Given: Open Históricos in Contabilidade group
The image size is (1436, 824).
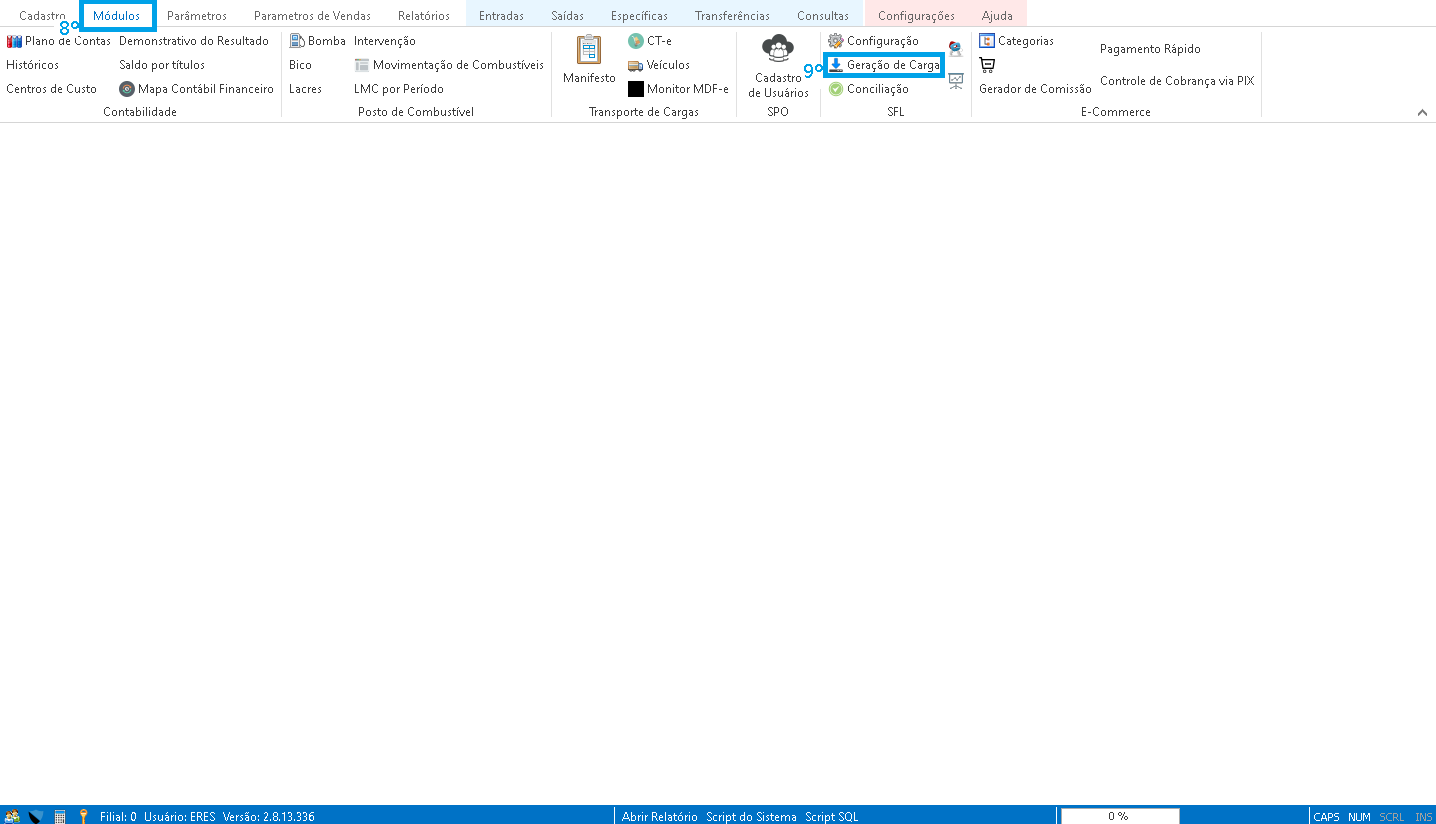Looking at the screenshot, I should (32, 65).
